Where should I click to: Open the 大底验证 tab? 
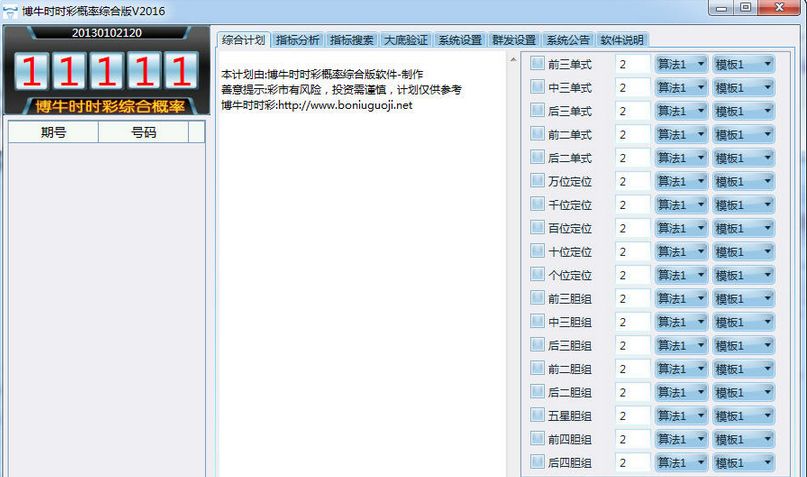tap(406, 40)
